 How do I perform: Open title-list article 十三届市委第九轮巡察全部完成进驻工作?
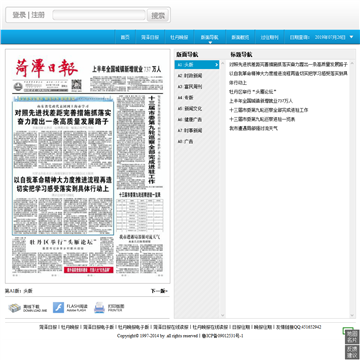[x=268, y=110]
